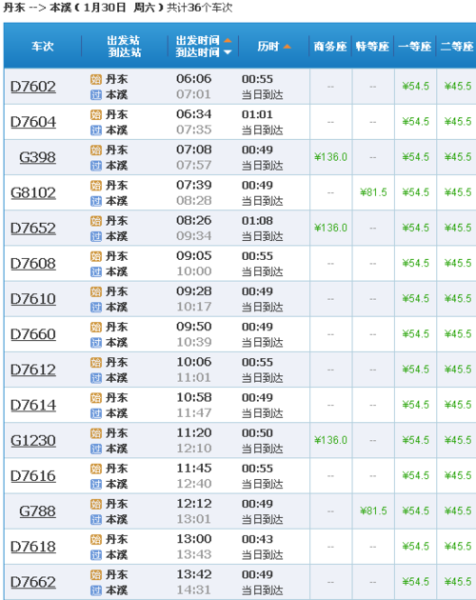Click the blue pass-through icon in G1230 row
Image resolution: width=476 pixels, height=600 pixels.
point(96,449)
